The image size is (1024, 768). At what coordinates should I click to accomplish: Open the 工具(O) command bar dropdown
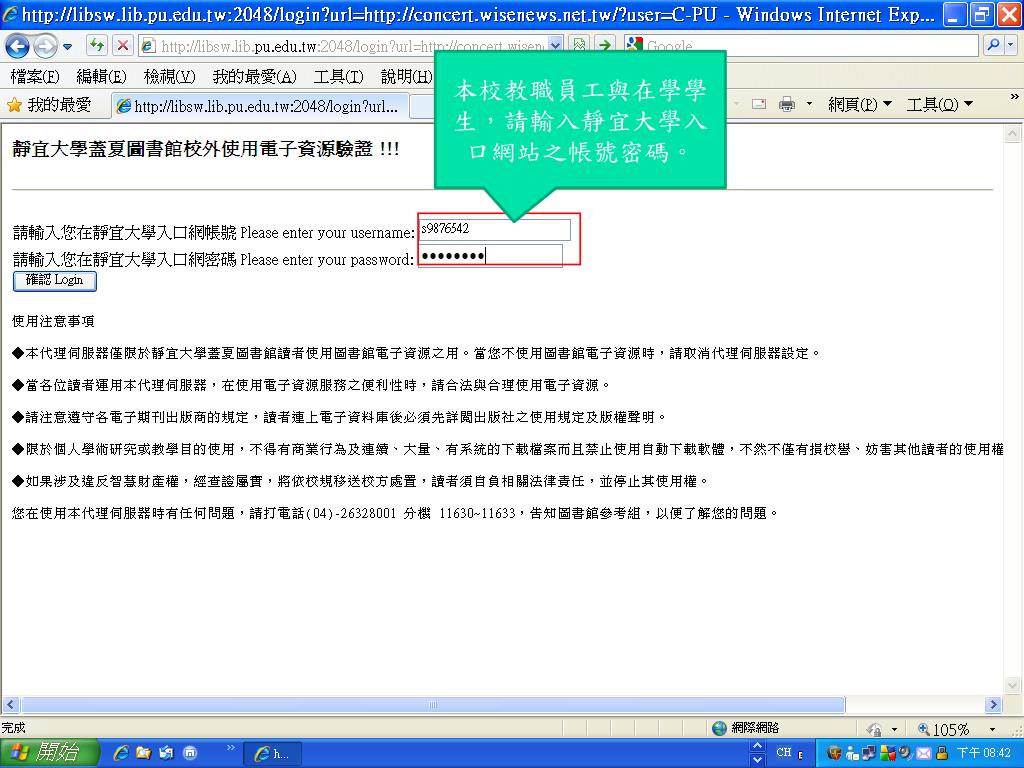click(939, 104)
